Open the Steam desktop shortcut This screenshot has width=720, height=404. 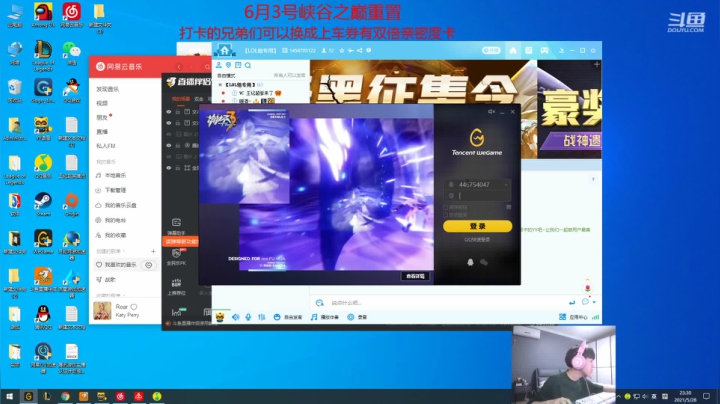(x=43, y=204)
